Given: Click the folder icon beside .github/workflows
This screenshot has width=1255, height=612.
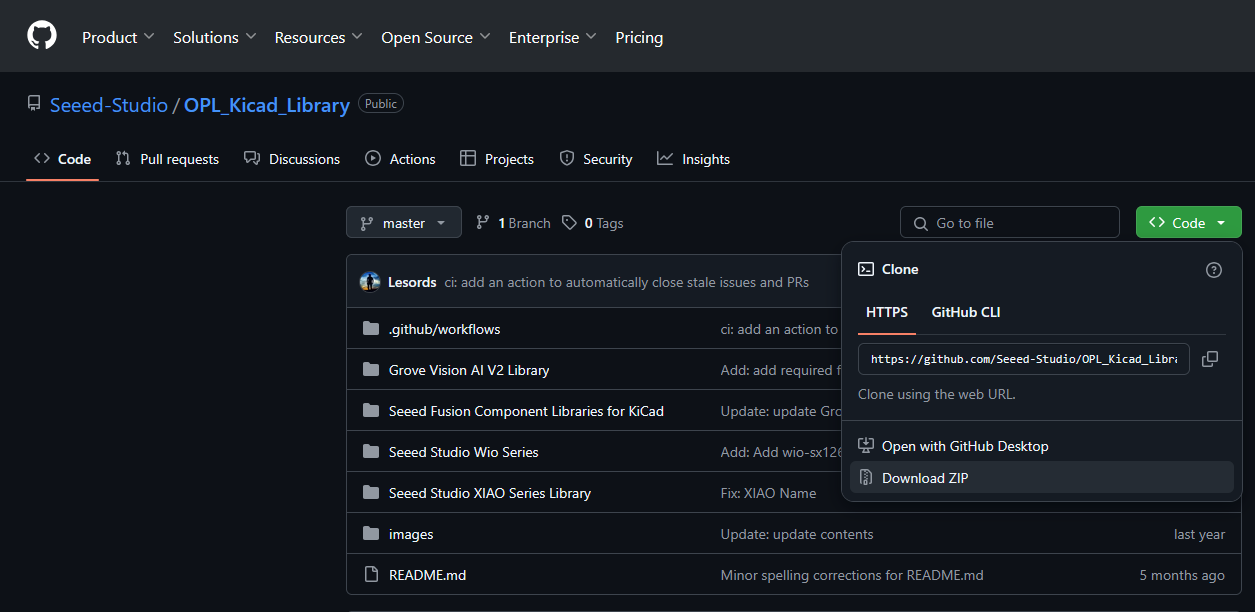Looking at the screenshot, I should 371,329.
